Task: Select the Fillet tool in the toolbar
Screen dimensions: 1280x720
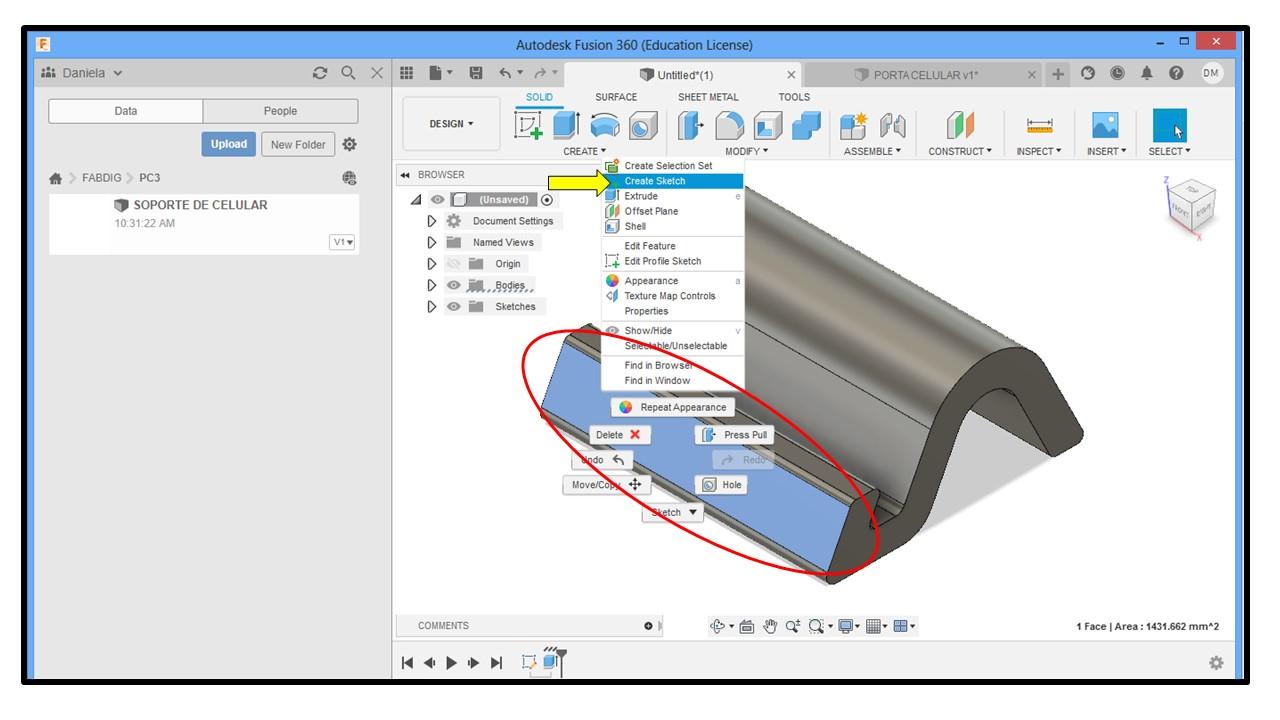Action: (x=729, y=125)
